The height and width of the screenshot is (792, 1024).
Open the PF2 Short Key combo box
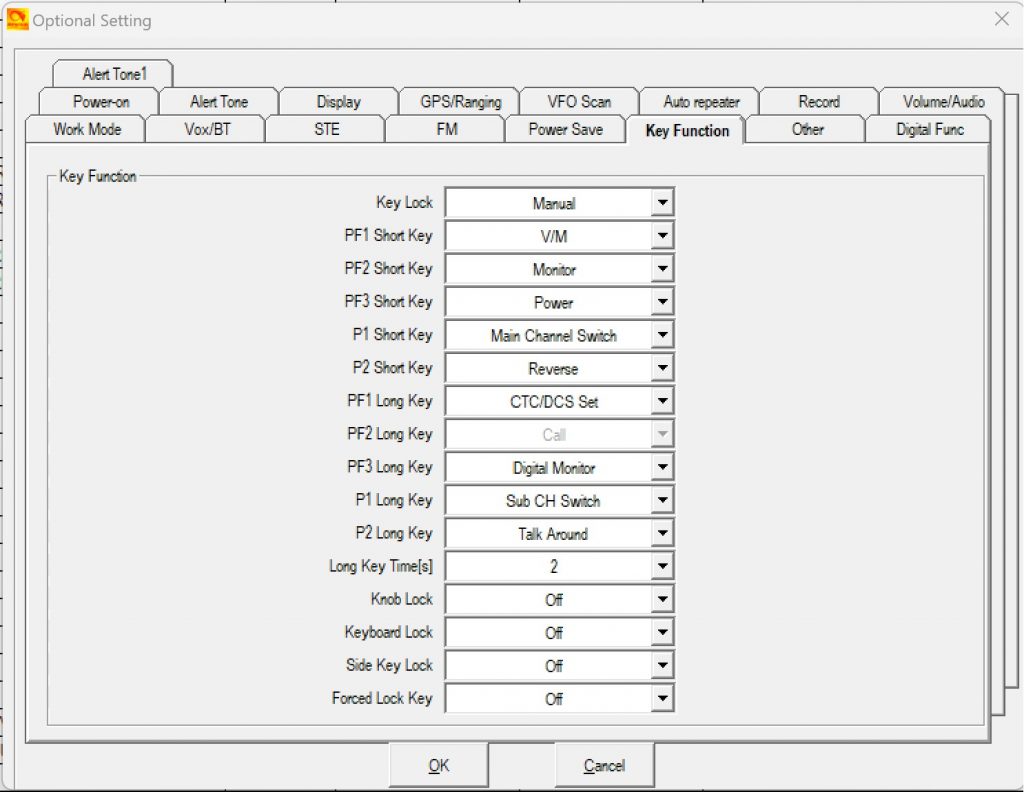(x=661, y=269)
